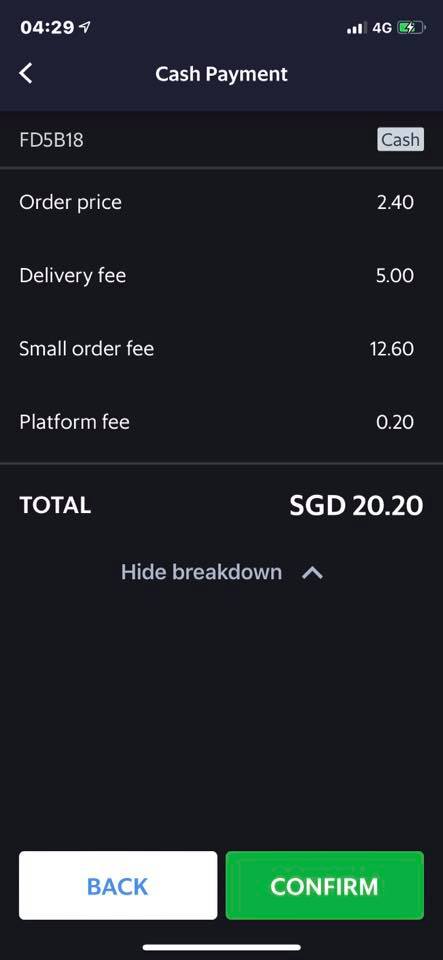Select the Platform fee row label
Image resolution: width=443 pixels, height=960 pixels.
[75, 422]
